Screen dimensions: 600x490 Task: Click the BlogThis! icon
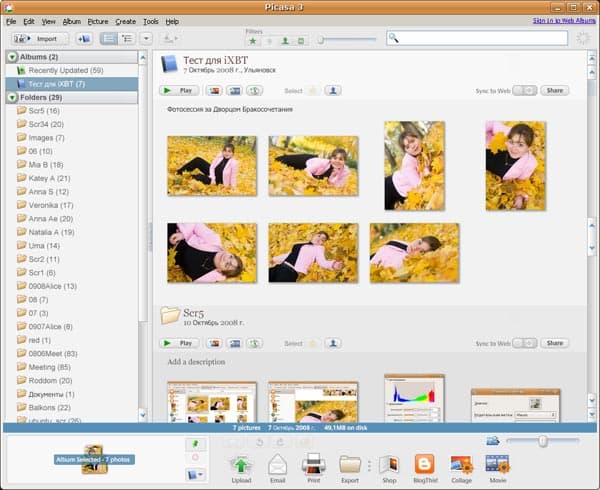tap(425, 469)
